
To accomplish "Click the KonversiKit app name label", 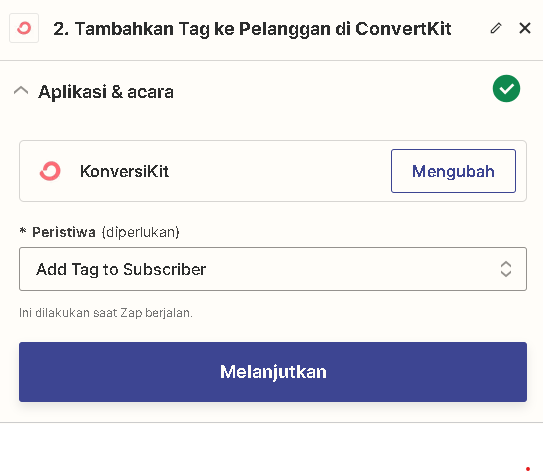I will tap(124, 171).
